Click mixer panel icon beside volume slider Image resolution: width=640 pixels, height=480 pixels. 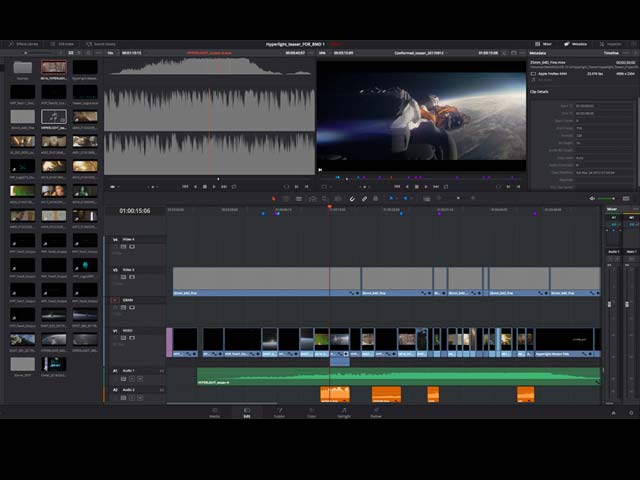[x=626, y=198]
